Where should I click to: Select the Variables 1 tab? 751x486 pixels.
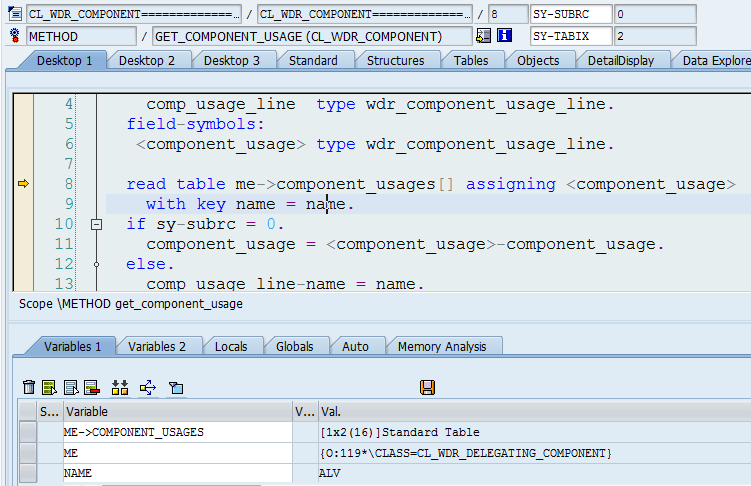click(72, 347)
